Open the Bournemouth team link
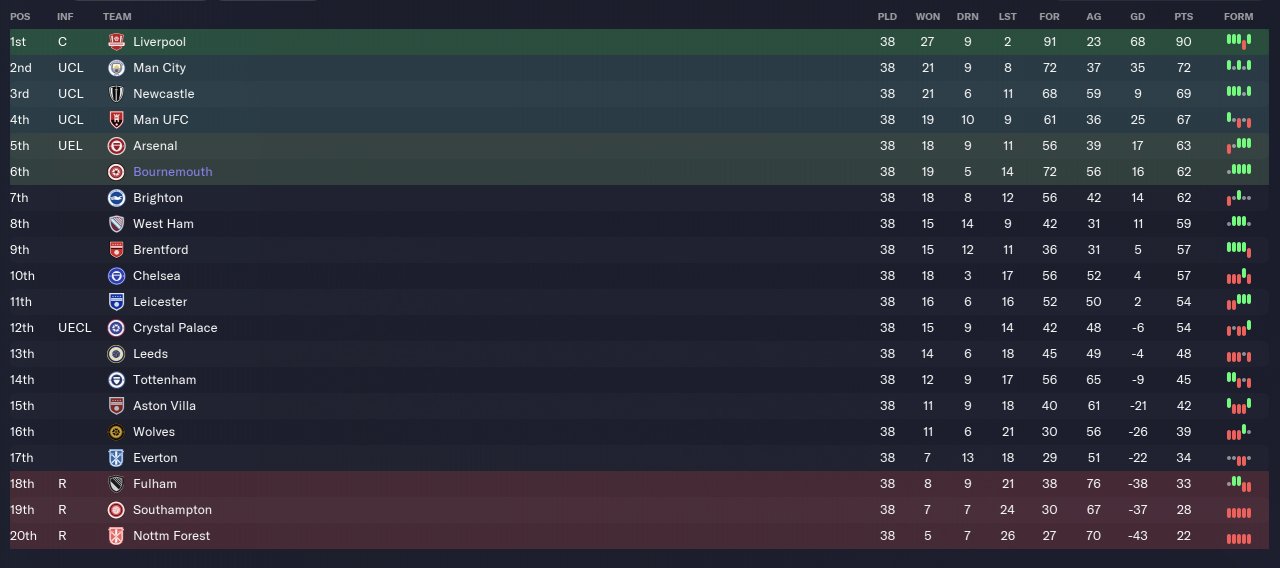The image size is (1280, 568). pyautogui.click(x=173, y=172)
